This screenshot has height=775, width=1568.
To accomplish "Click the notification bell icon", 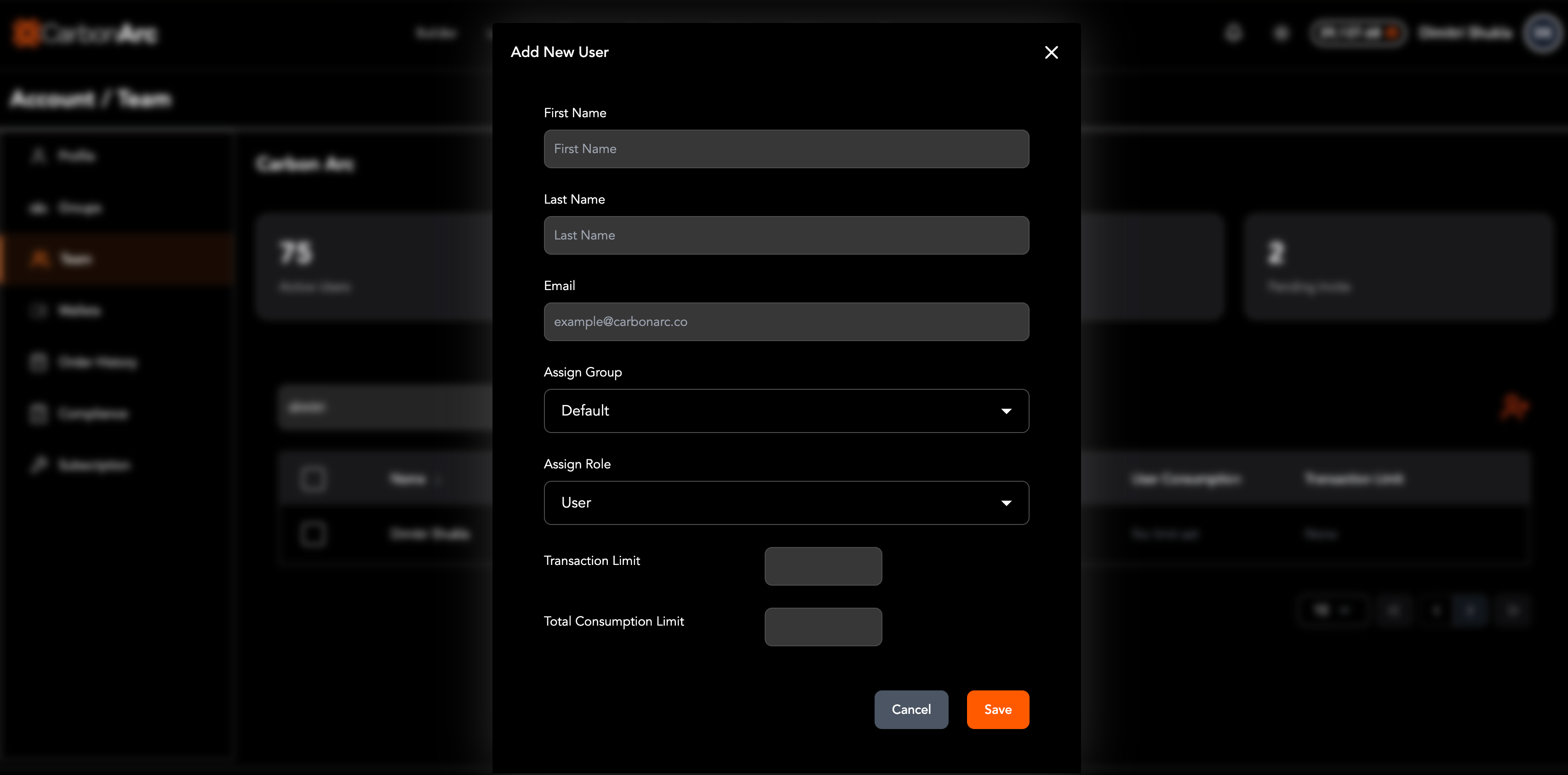I will [1233, 33].
